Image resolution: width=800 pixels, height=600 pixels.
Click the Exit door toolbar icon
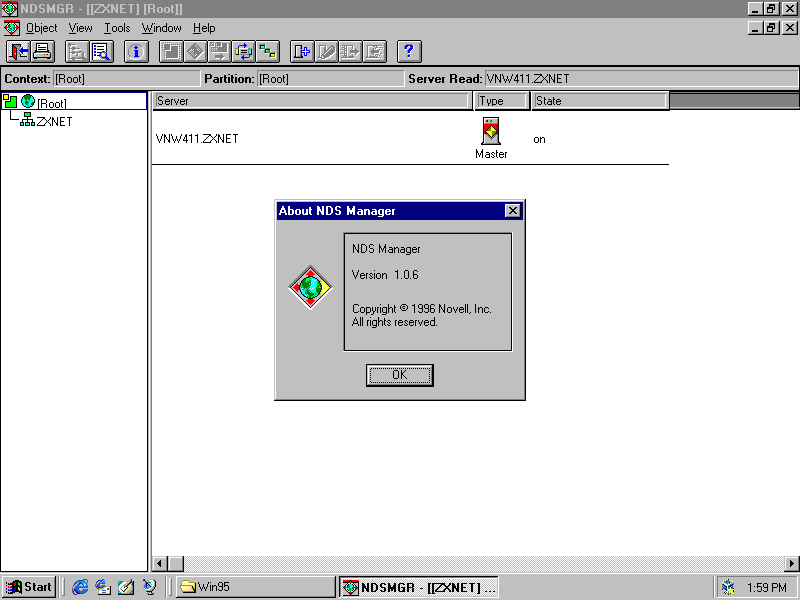[18, 52]
